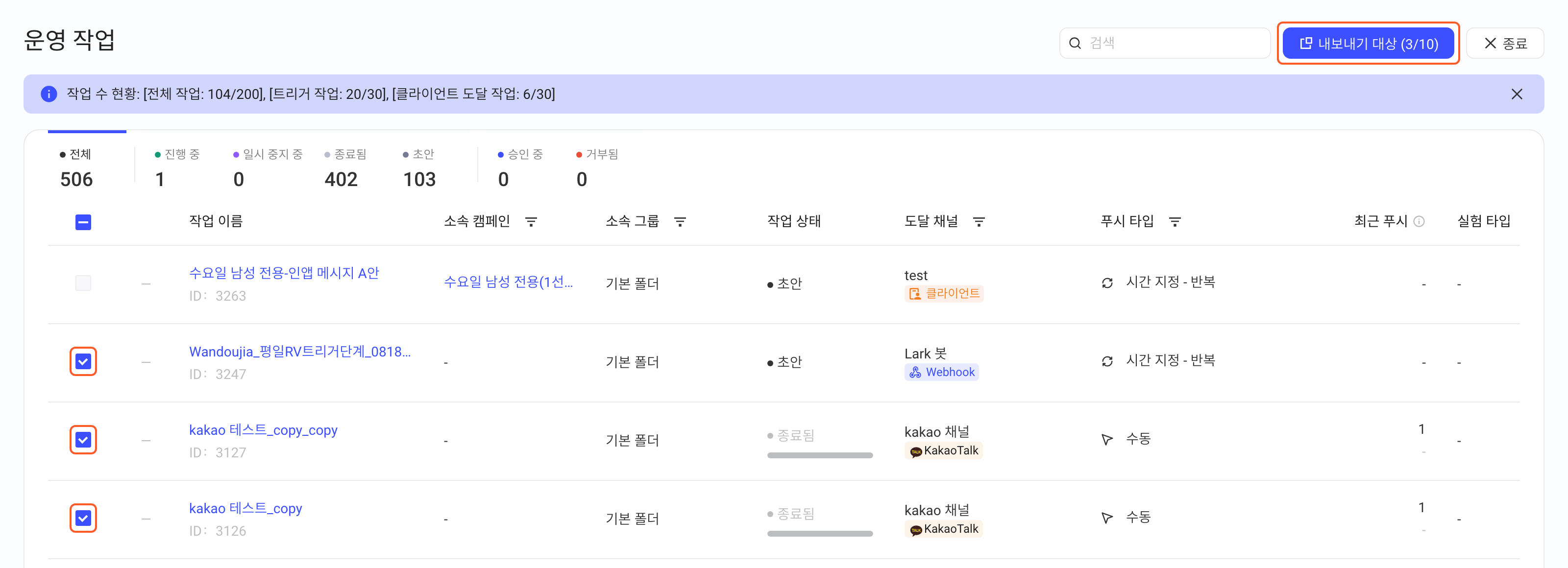Switch to the 초안 status tab
Viewport: 1568px width, 568px height.
[x=419, y=167]
